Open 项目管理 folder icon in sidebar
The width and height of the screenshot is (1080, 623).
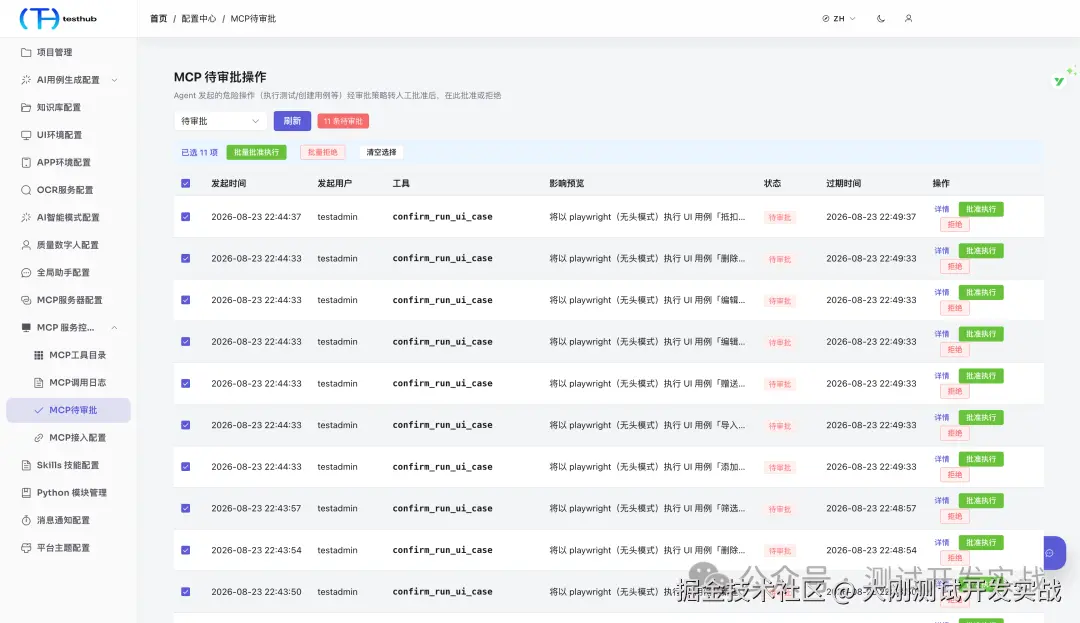[26, 52]
